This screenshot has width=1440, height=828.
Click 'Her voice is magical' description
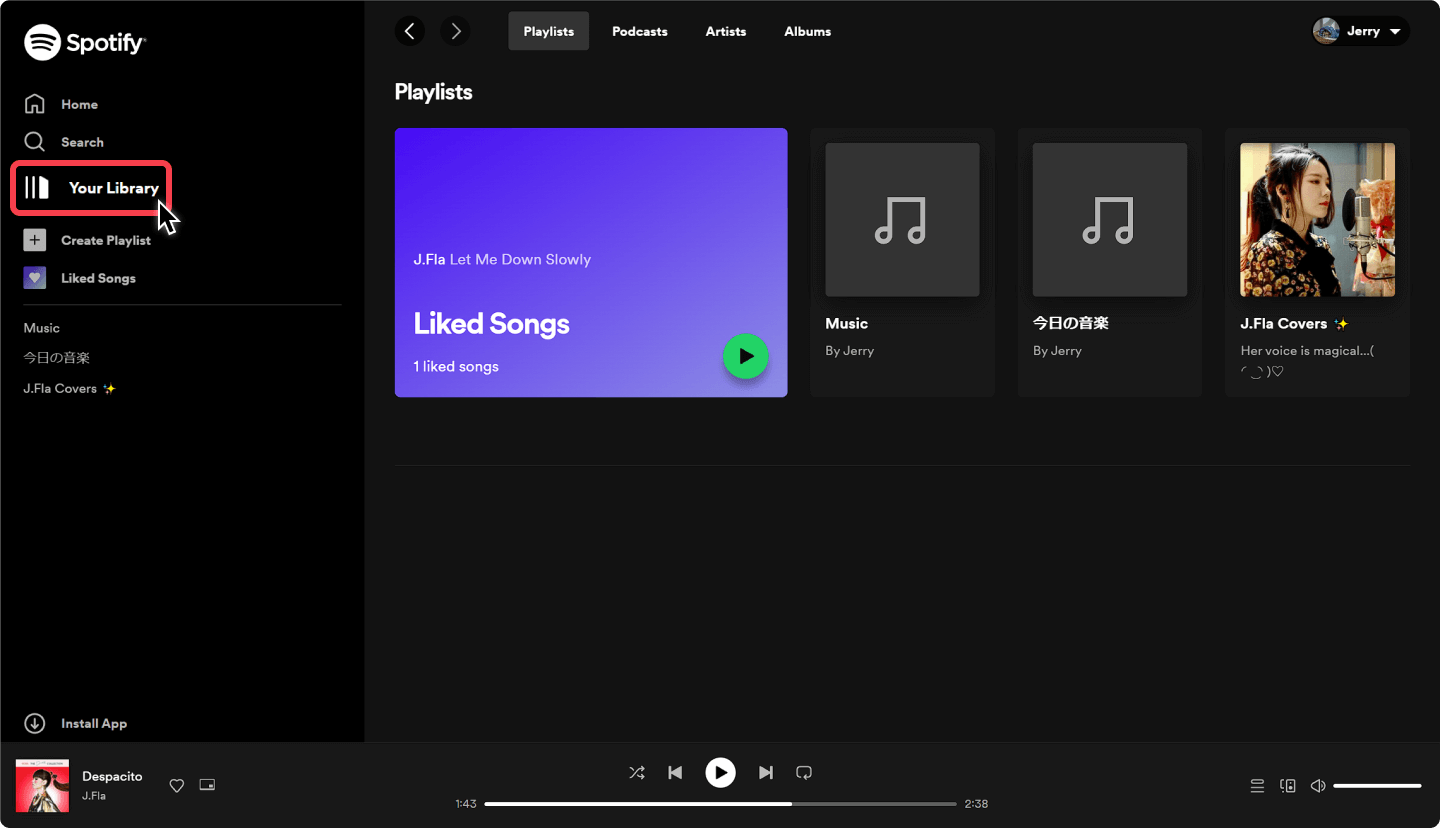[x=1307, y=360]
